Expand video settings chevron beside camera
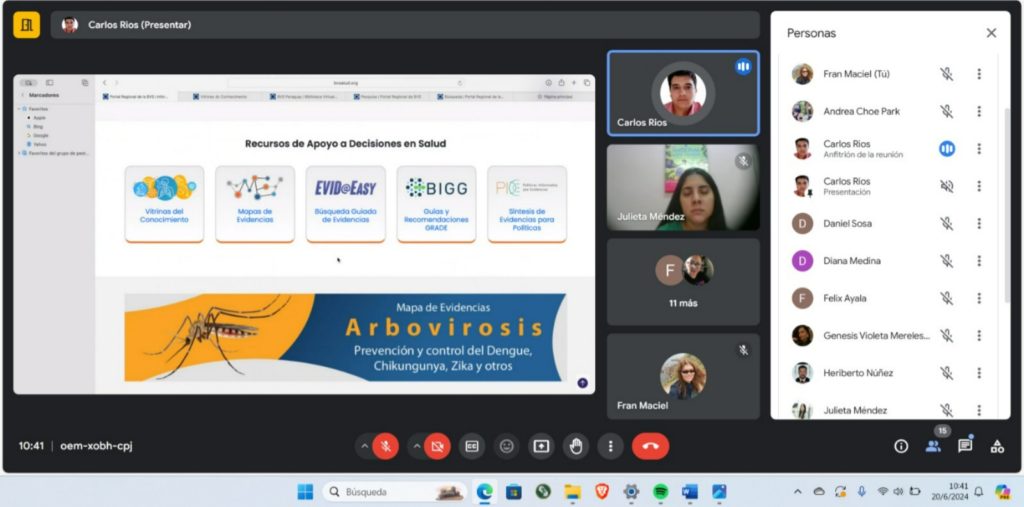The width and height of the screenshot is (1024, 507). (415, 446)
